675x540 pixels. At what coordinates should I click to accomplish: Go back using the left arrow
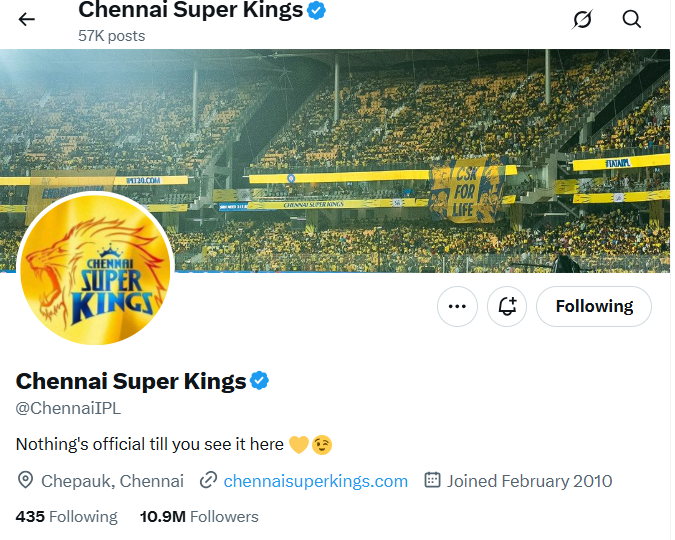point(27,20)
